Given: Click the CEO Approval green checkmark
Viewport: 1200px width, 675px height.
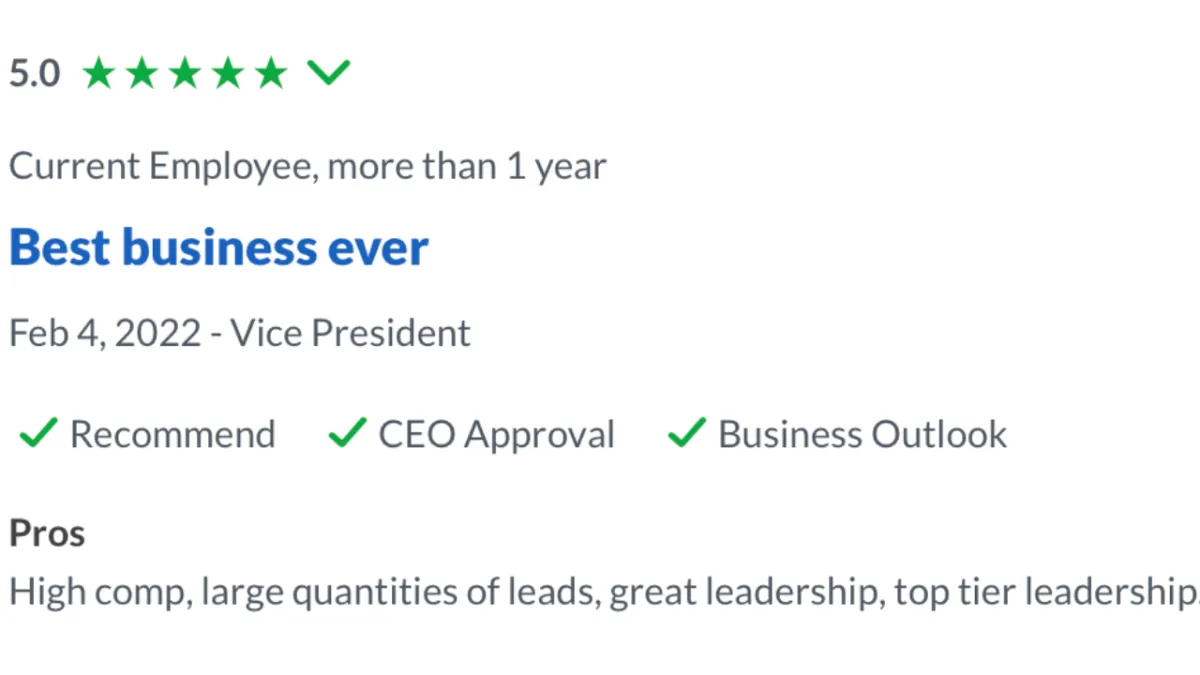Looking at the screenshot, I should tap(347, 434).
